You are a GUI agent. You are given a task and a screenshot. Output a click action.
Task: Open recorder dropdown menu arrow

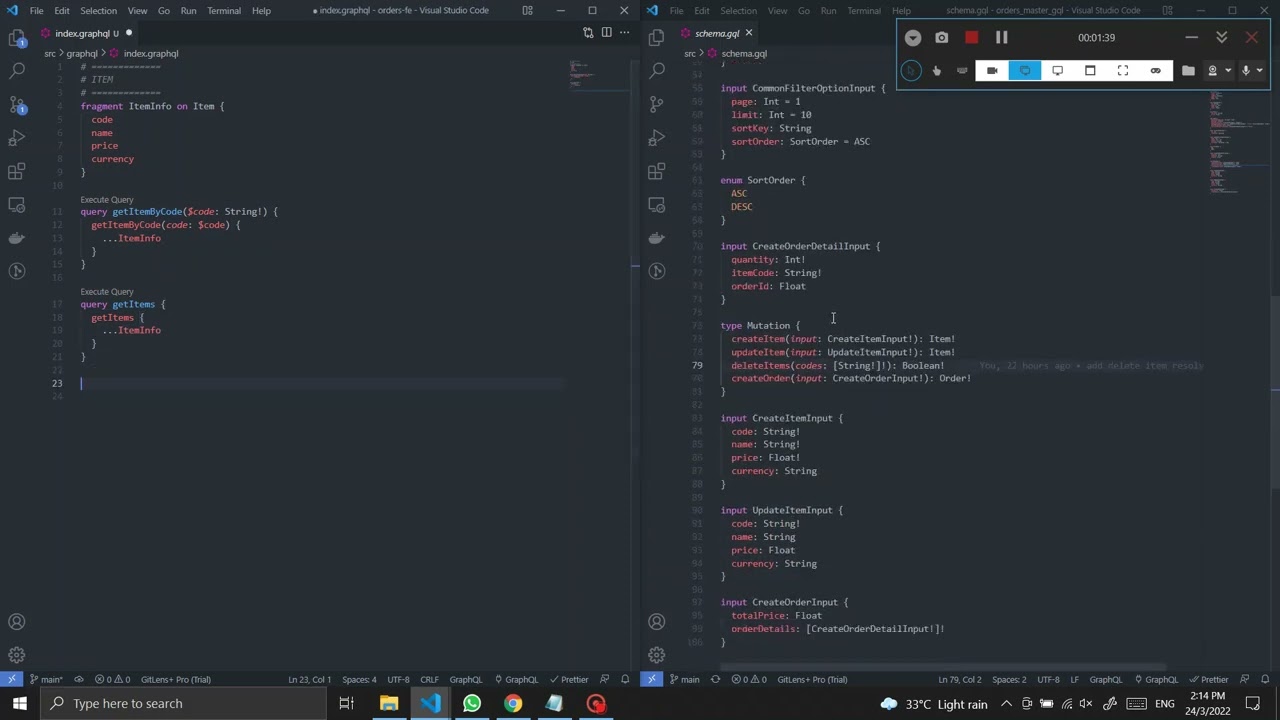point(913,37)
